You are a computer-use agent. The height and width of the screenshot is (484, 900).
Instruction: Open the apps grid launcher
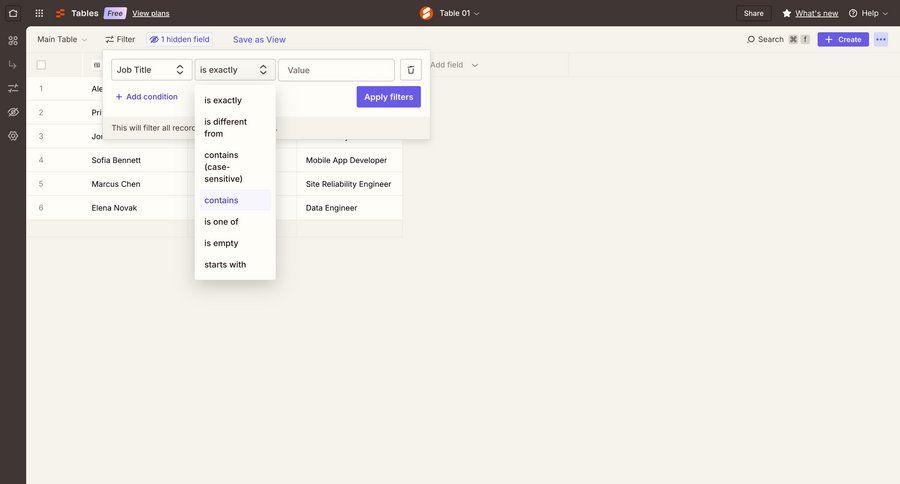click(39, 13)
